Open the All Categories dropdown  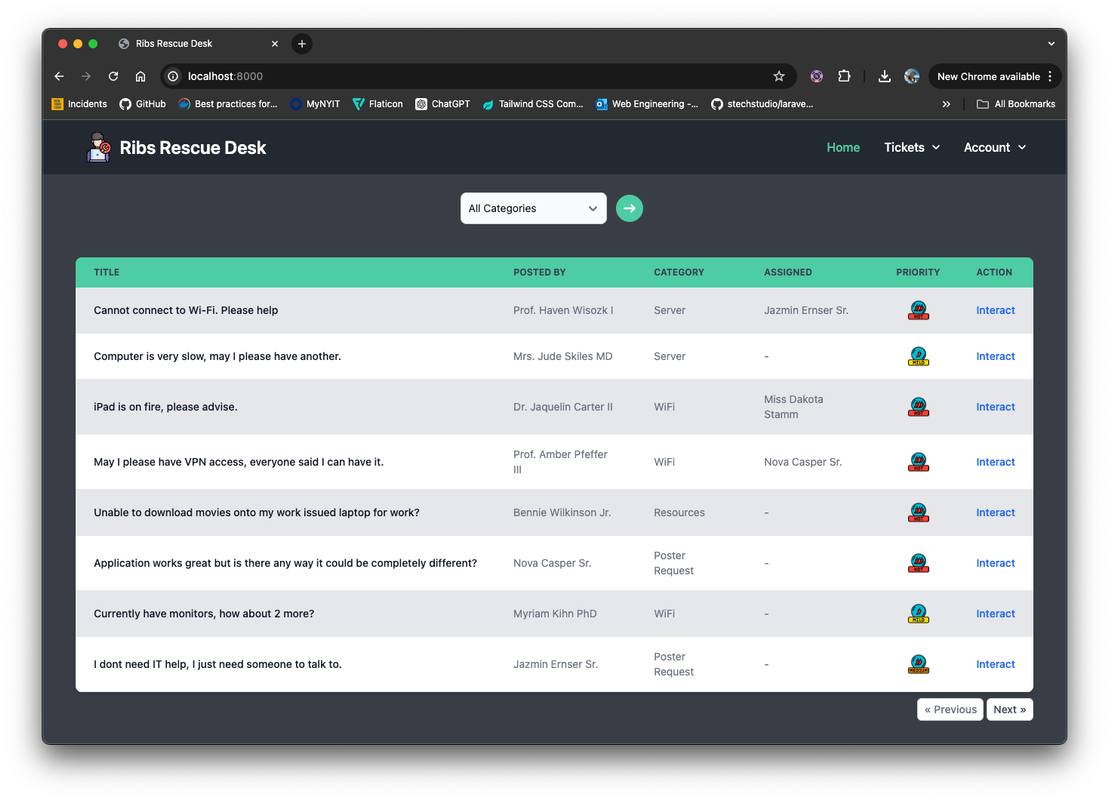tap(533, 208)
